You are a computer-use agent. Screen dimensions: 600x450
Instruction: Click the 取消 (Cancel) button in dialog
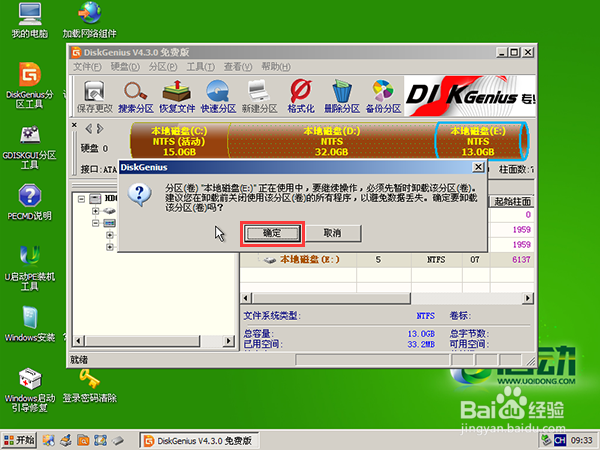tap(332, 233)
